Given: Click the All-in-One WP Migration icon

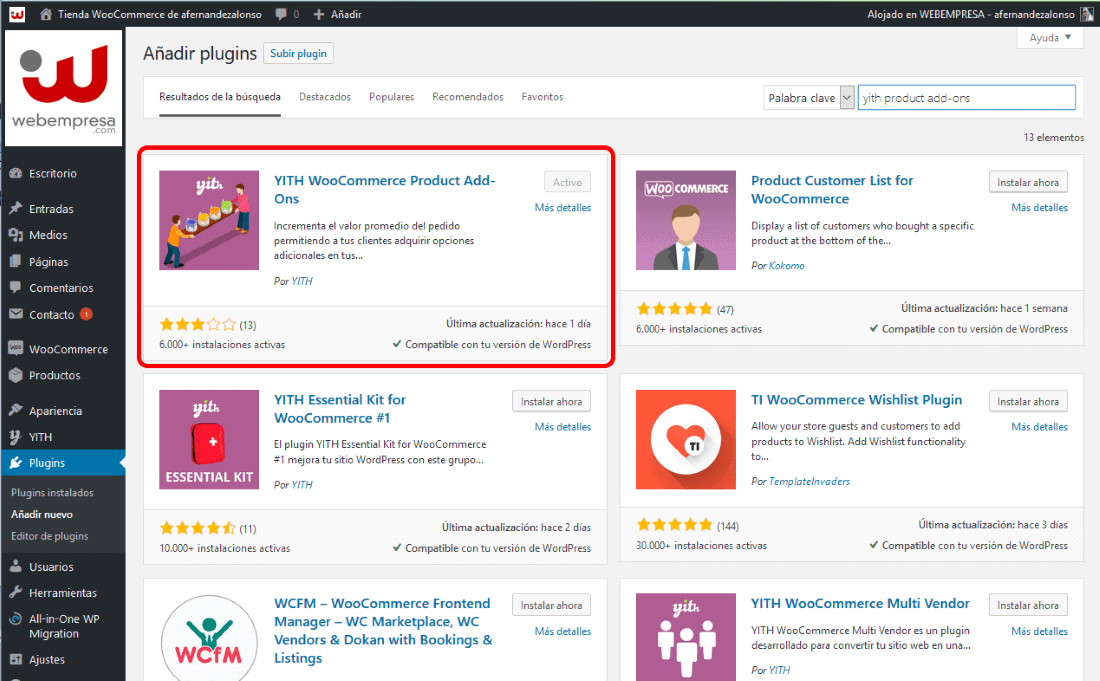Looking at the screenshot, I should click(x=15, y=619).
